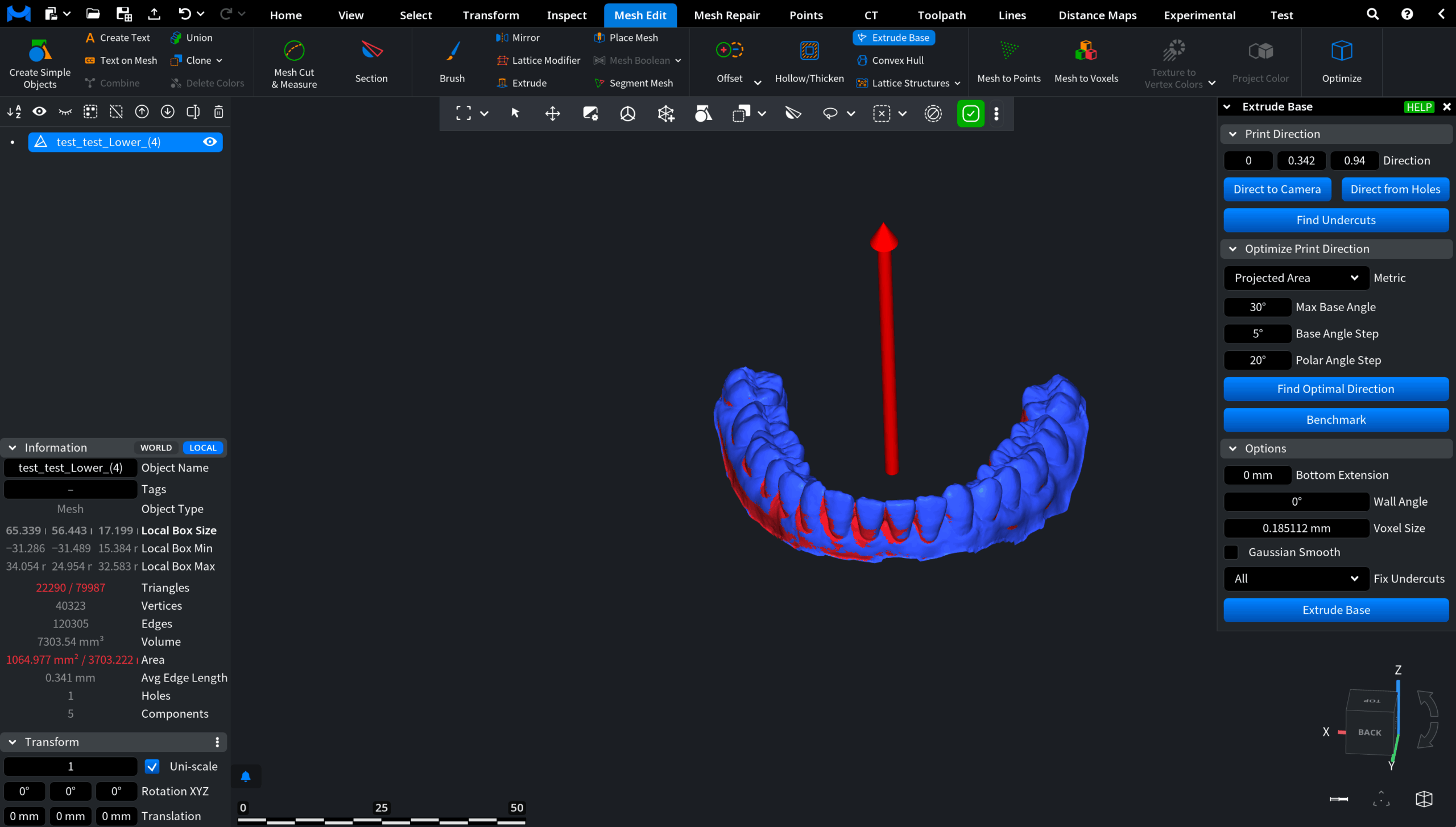
Task: Activate the Hollow/Thicken tool
Action: [809, 61]
